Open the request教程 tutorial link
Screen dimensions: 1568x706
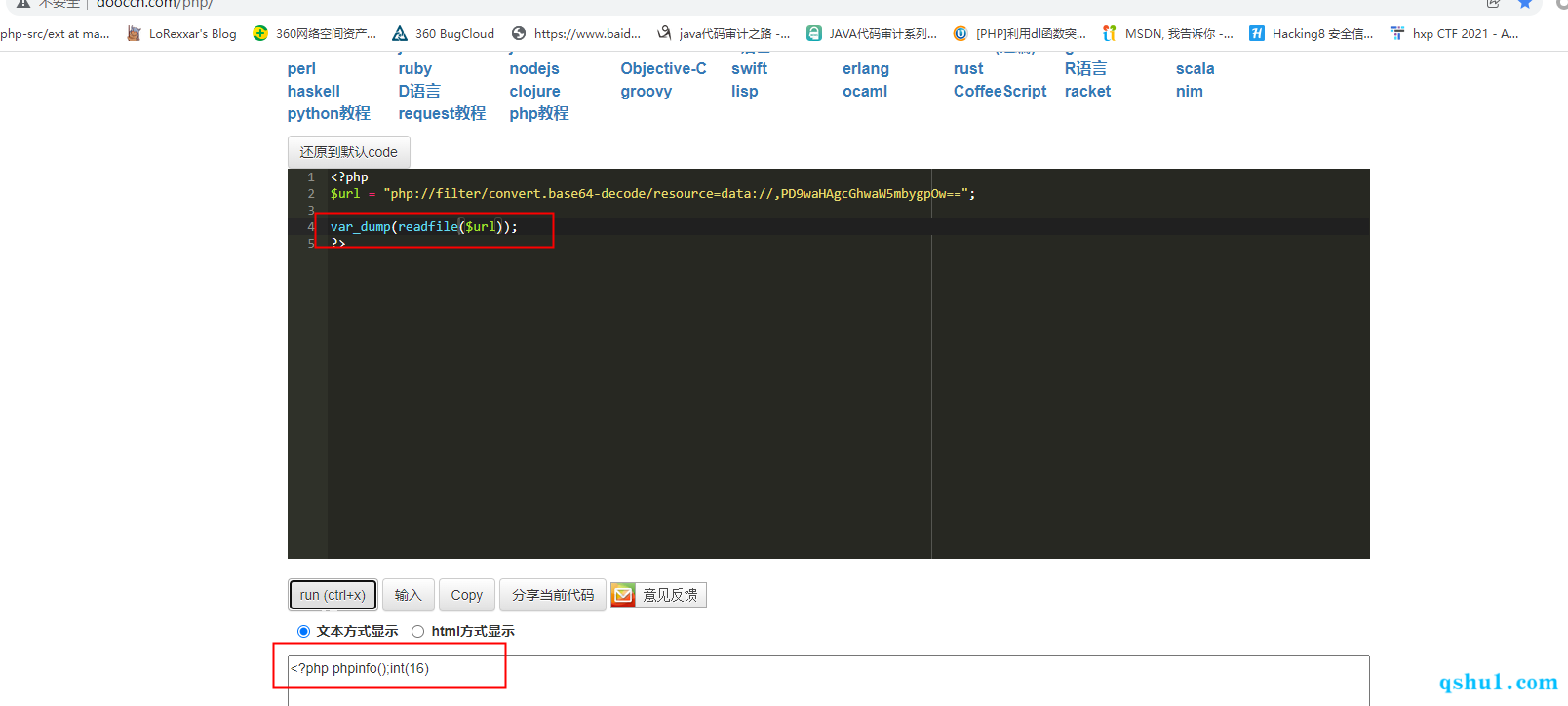[442, 114]
